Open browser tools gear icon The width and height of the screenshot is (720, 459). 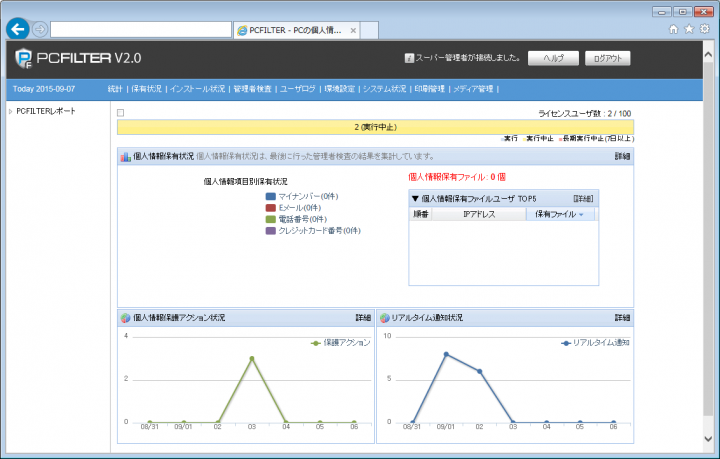pyautogui.click(x=704, y=29)
